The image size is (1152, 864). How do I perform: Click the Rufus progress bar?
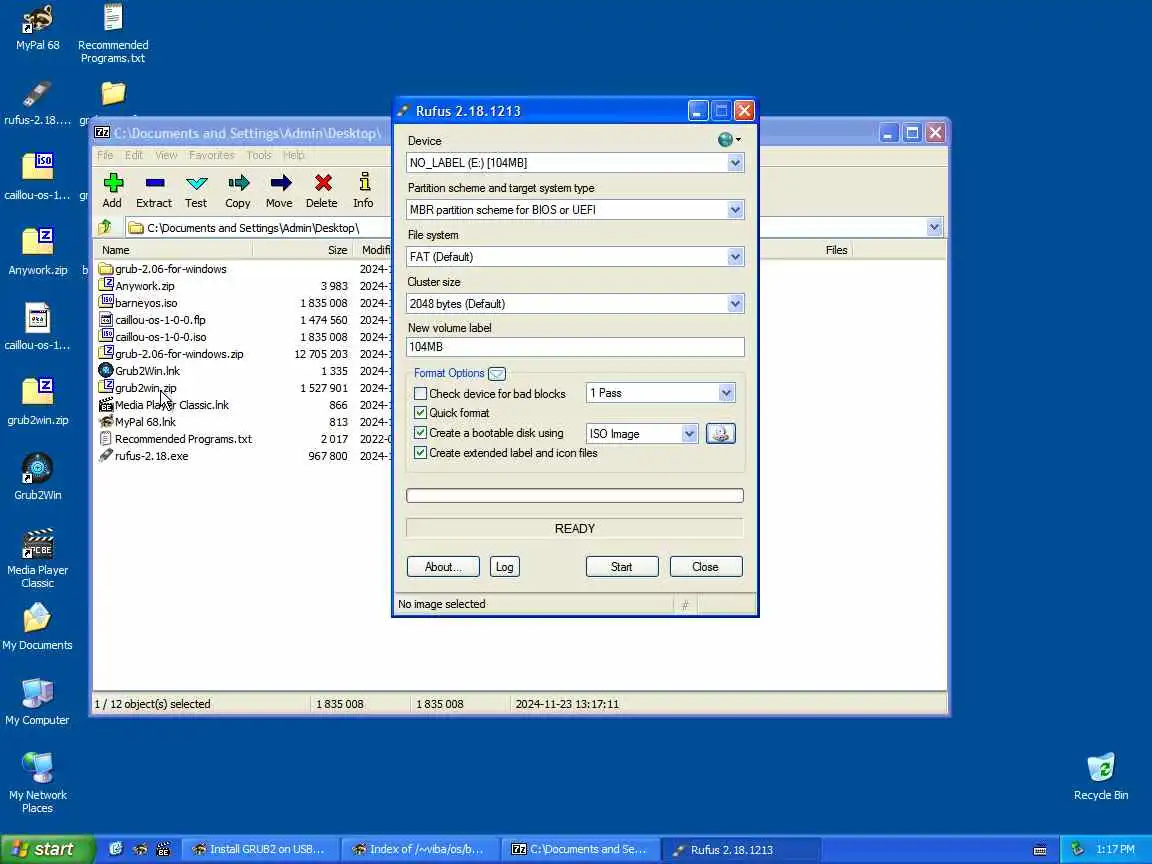pyautogui.click(x=575, y=496)
